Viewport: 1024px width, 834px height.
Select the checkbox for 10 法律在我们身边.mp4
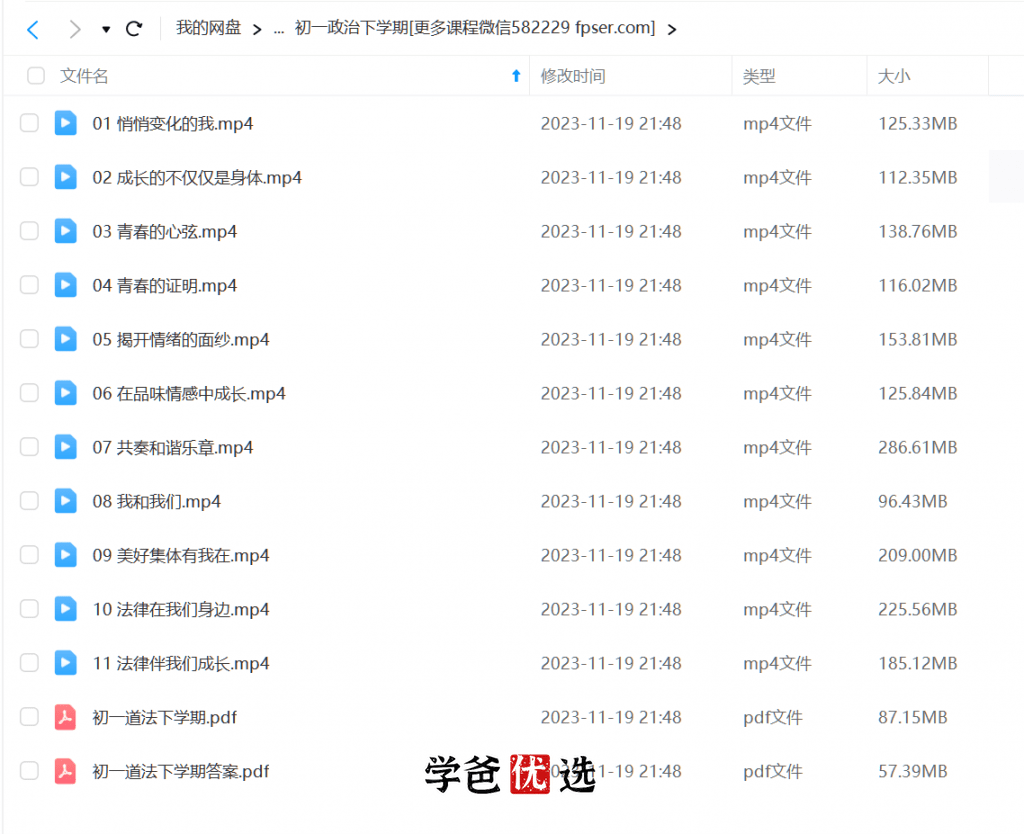[29, 609]
